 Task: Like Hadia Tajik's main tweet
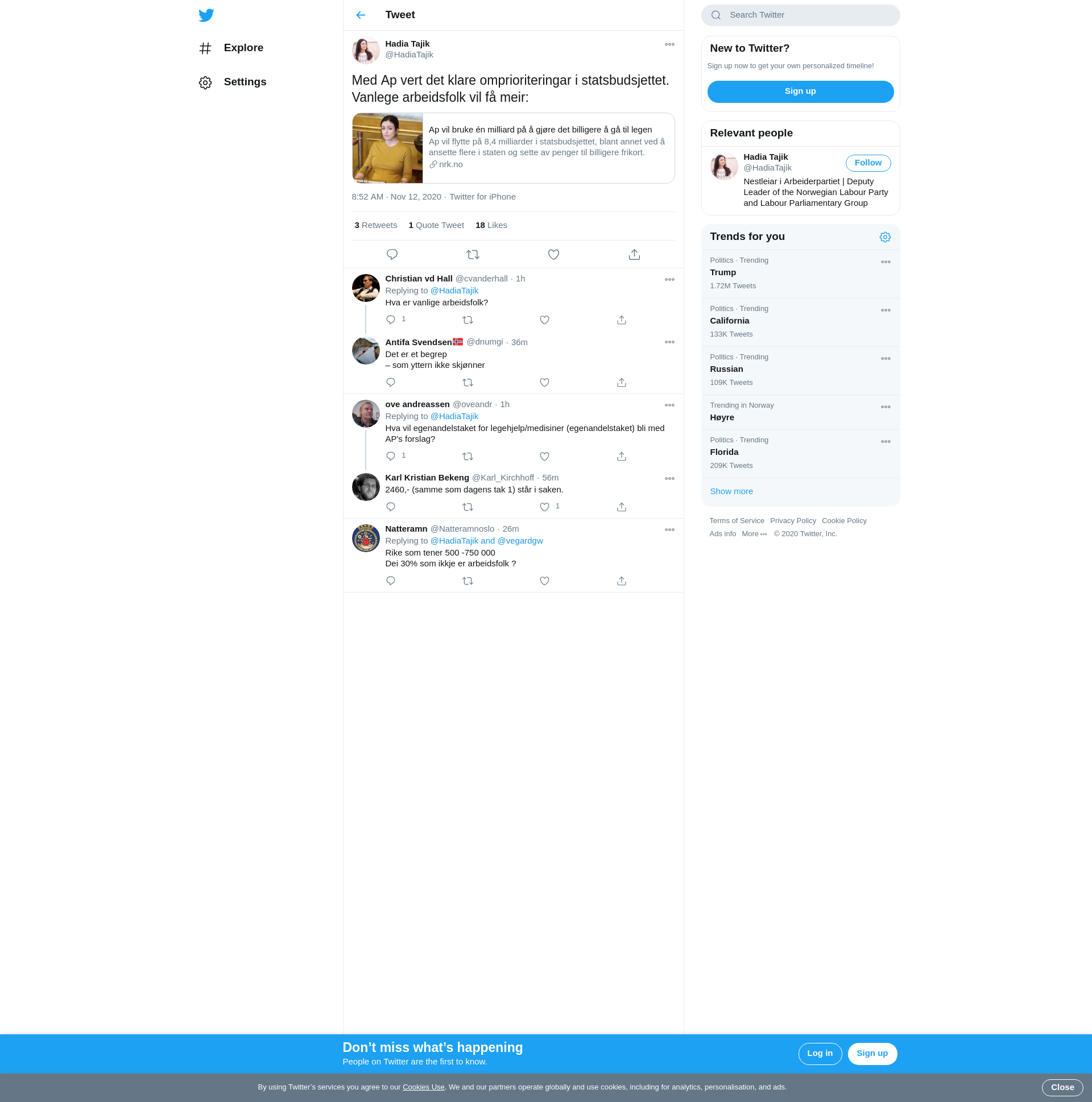[x=553, y=254]
